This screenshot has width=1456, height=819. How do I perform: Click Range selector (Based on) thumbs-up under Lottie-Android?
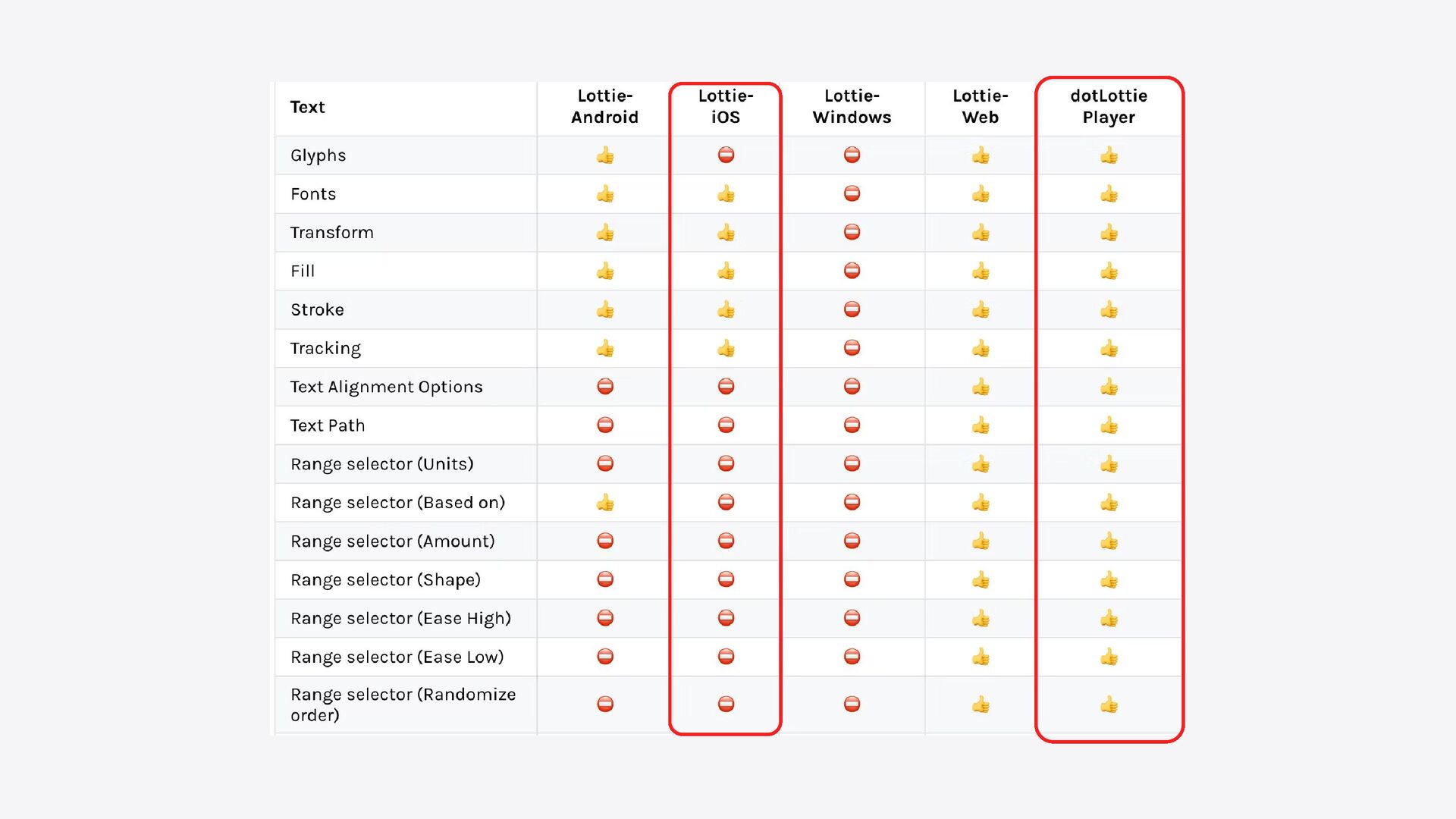point(604,503)
